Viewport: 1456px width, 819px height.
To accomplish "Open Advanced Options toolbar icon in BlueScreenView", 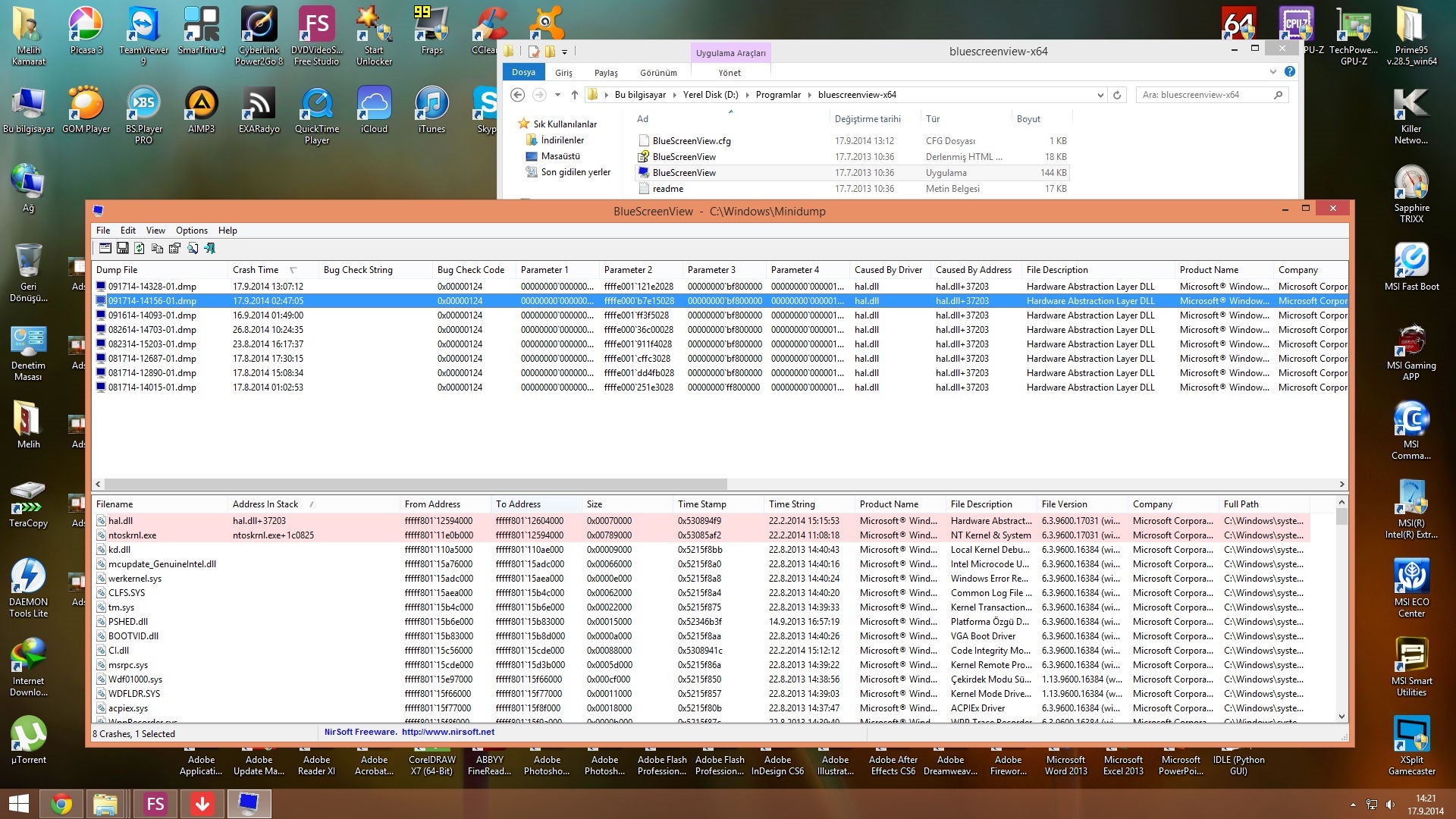I will (105, 249).
